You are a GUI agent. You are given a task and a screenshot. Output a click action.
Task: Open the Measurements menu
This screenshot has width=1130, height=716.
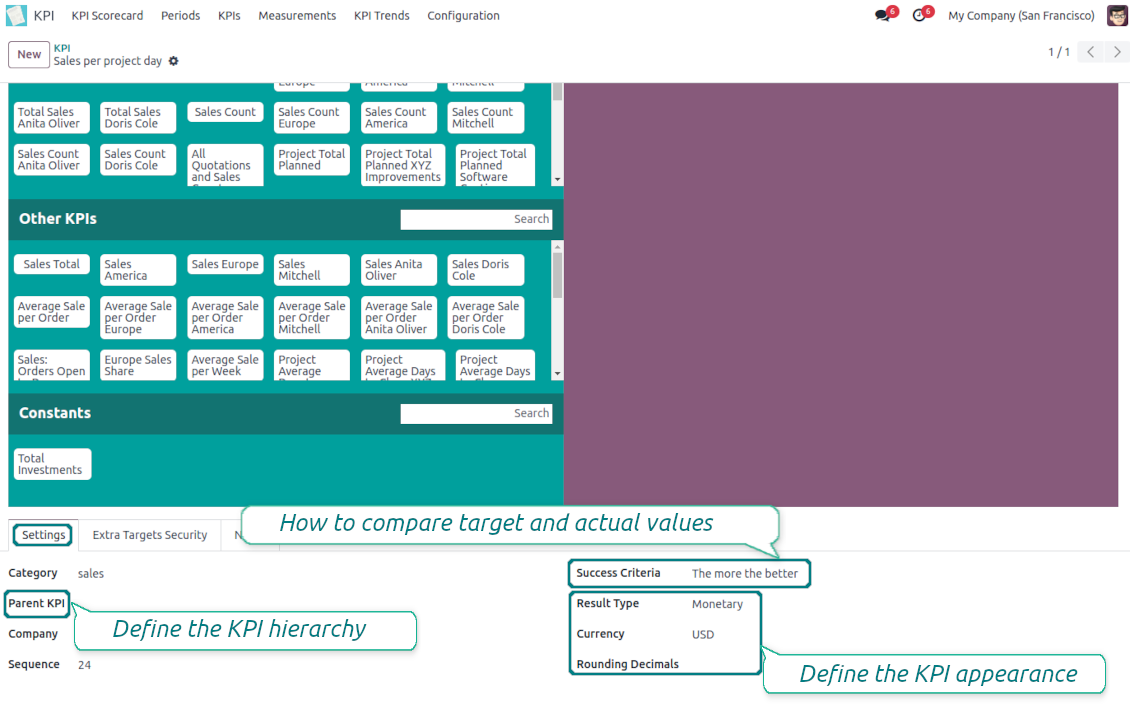coord(297,15)
